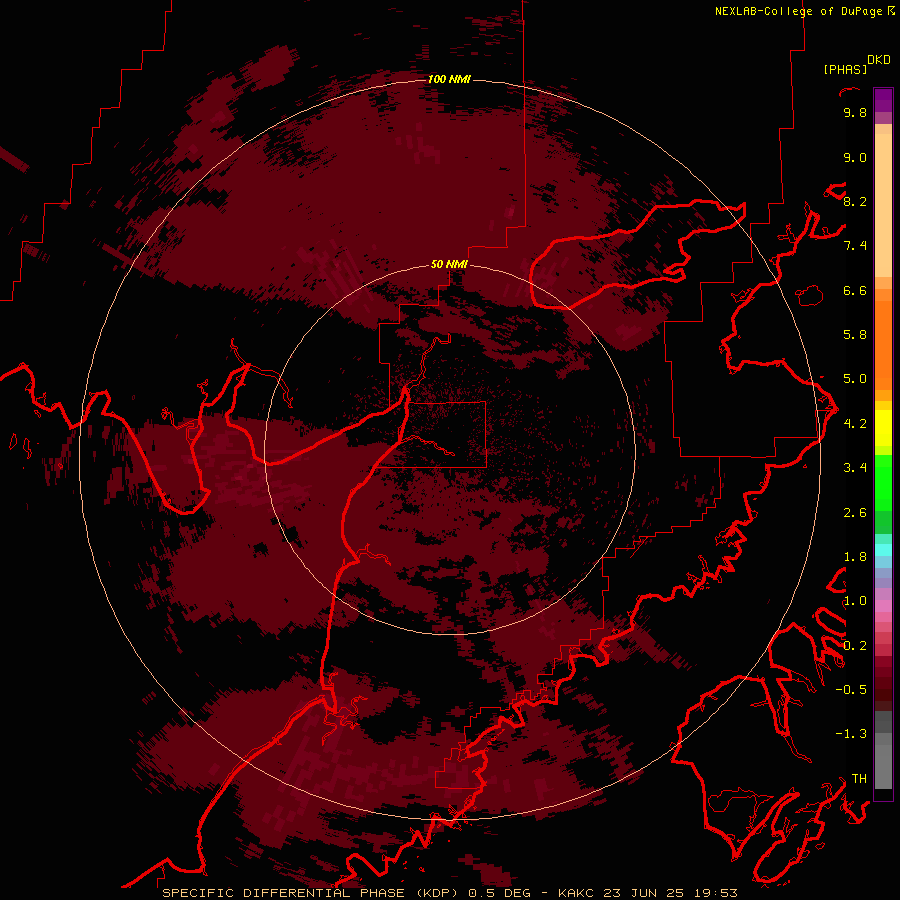
Task: Click the 9.8 value on color scale
Action: point(855,112)
